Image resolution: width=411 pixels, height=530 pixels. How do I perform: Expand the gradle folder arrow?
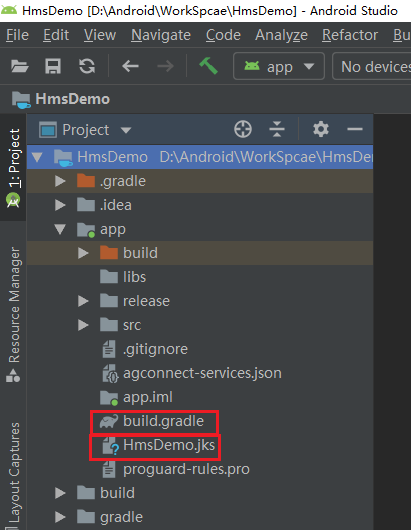(60, 517)
